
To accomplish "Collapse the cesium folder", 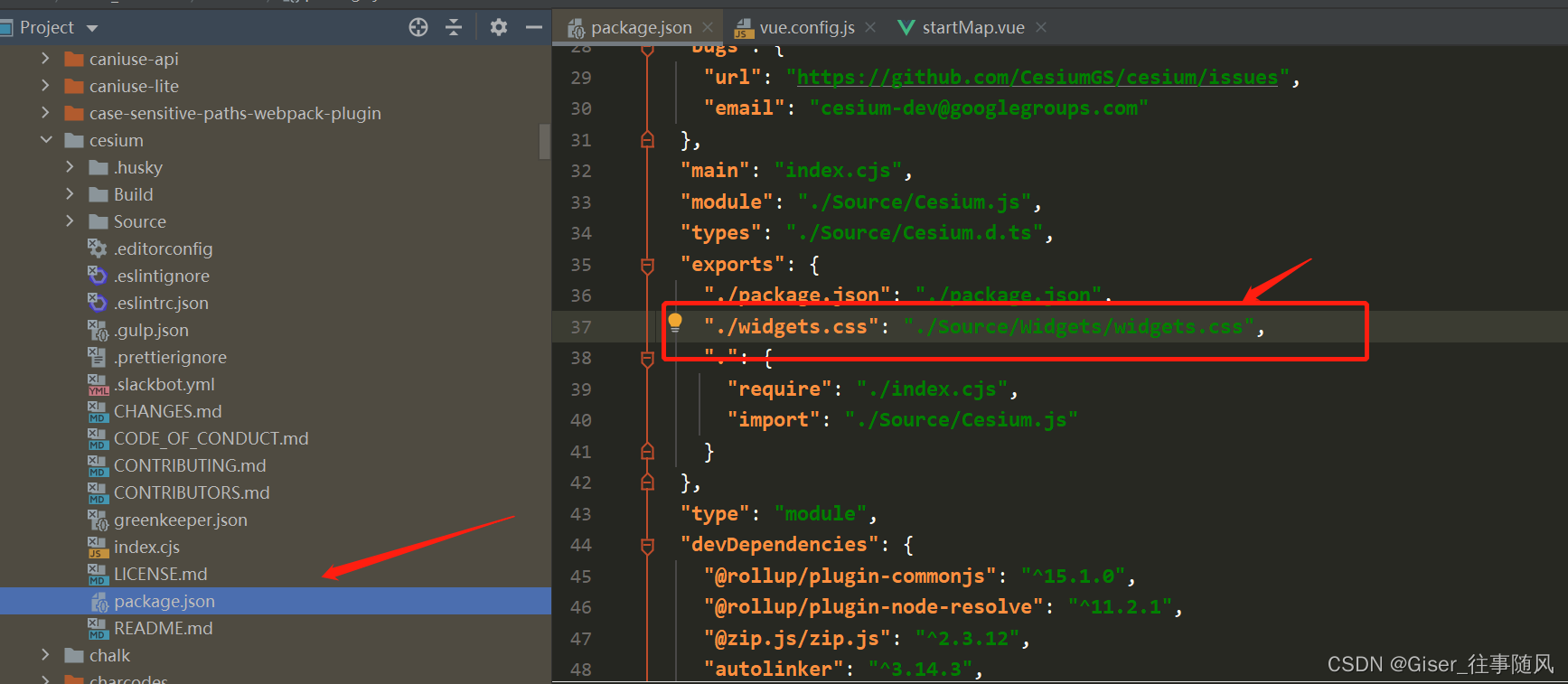I will pyautogui.click(x=45, y=140).
